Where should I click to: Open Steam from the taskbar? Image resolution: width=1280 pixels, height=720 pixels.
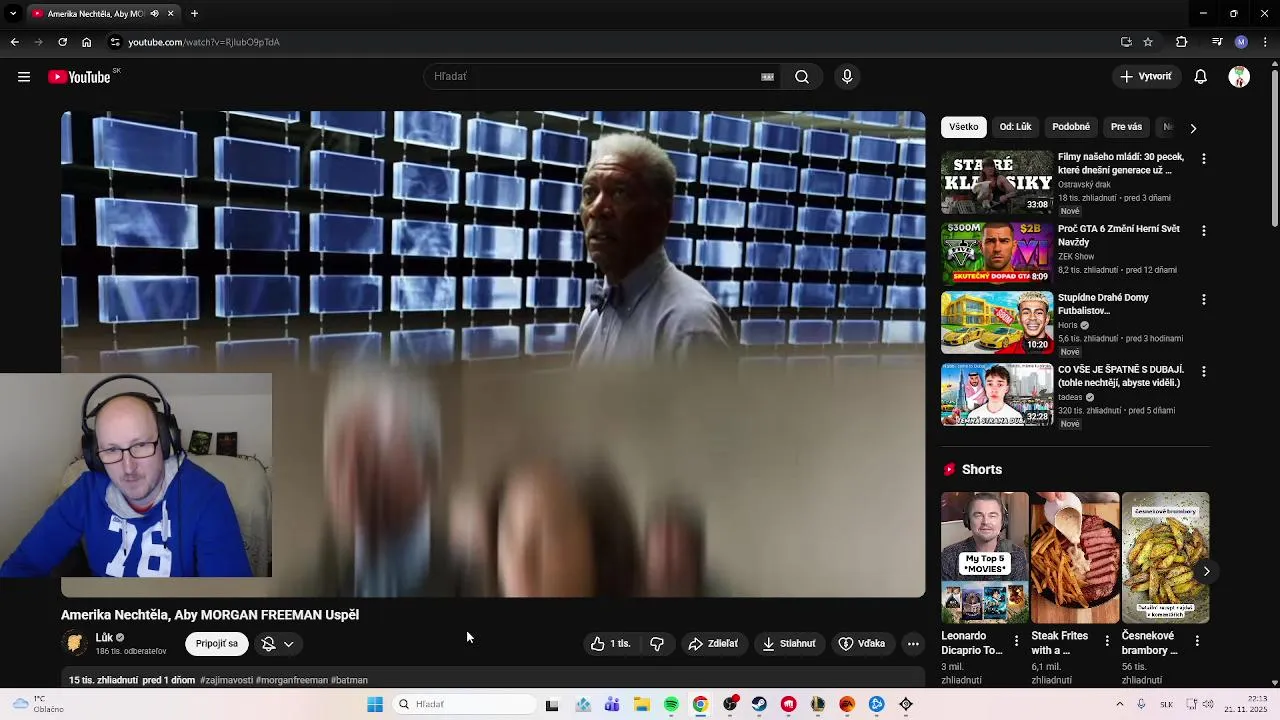pos(759,704)
